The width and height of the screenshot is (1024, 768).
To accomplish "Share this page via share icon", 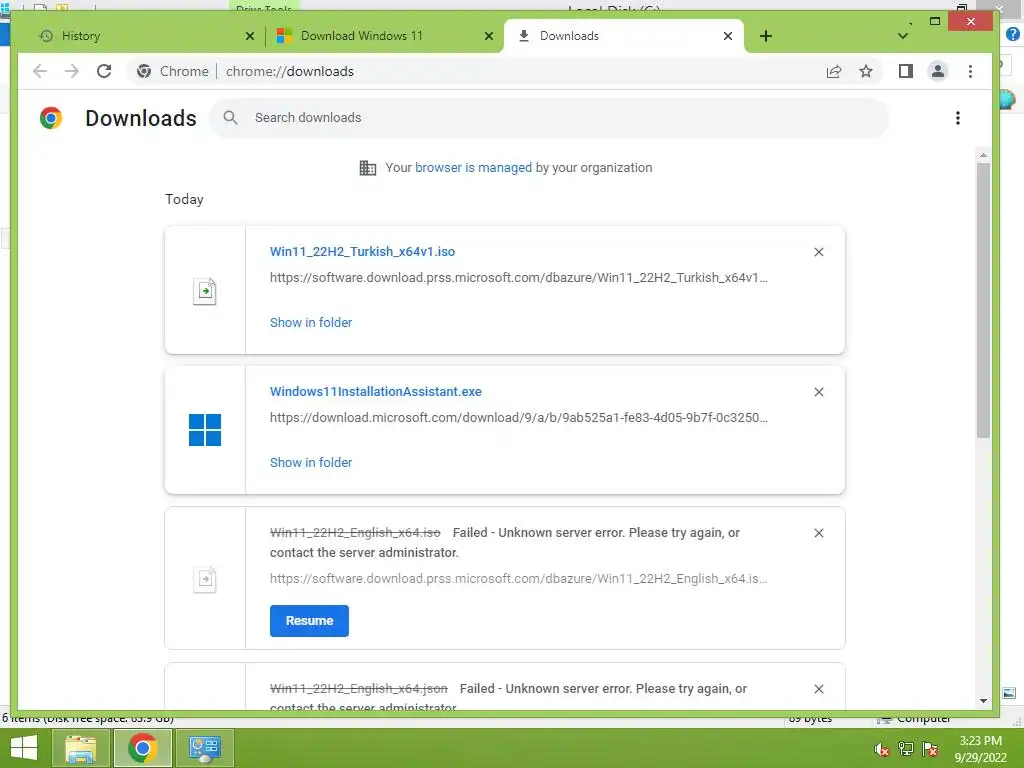I will pos(834,71).
